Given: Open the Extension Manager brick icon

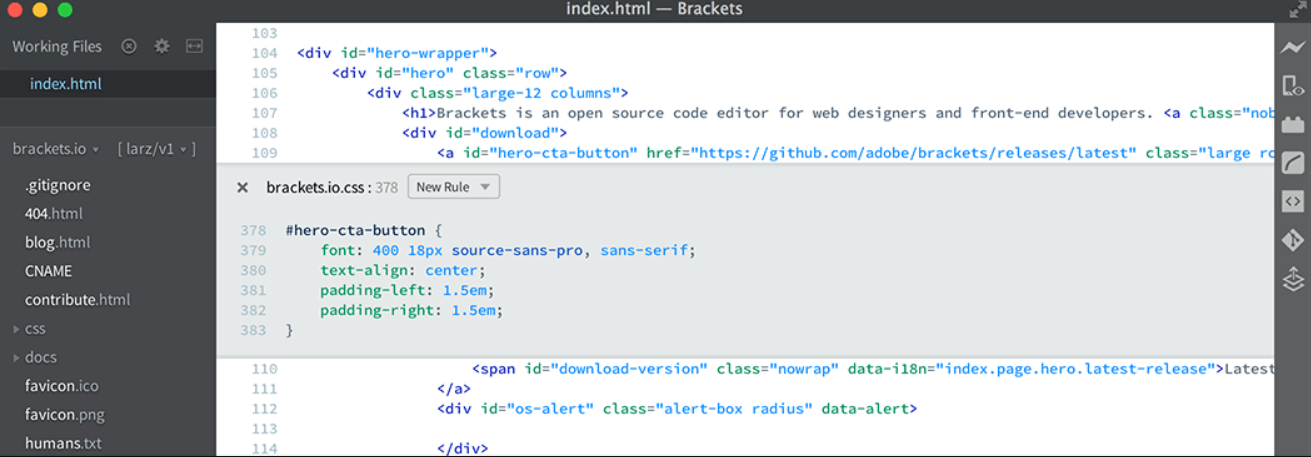Looking at the screenshot, I should click(1292, 124).
